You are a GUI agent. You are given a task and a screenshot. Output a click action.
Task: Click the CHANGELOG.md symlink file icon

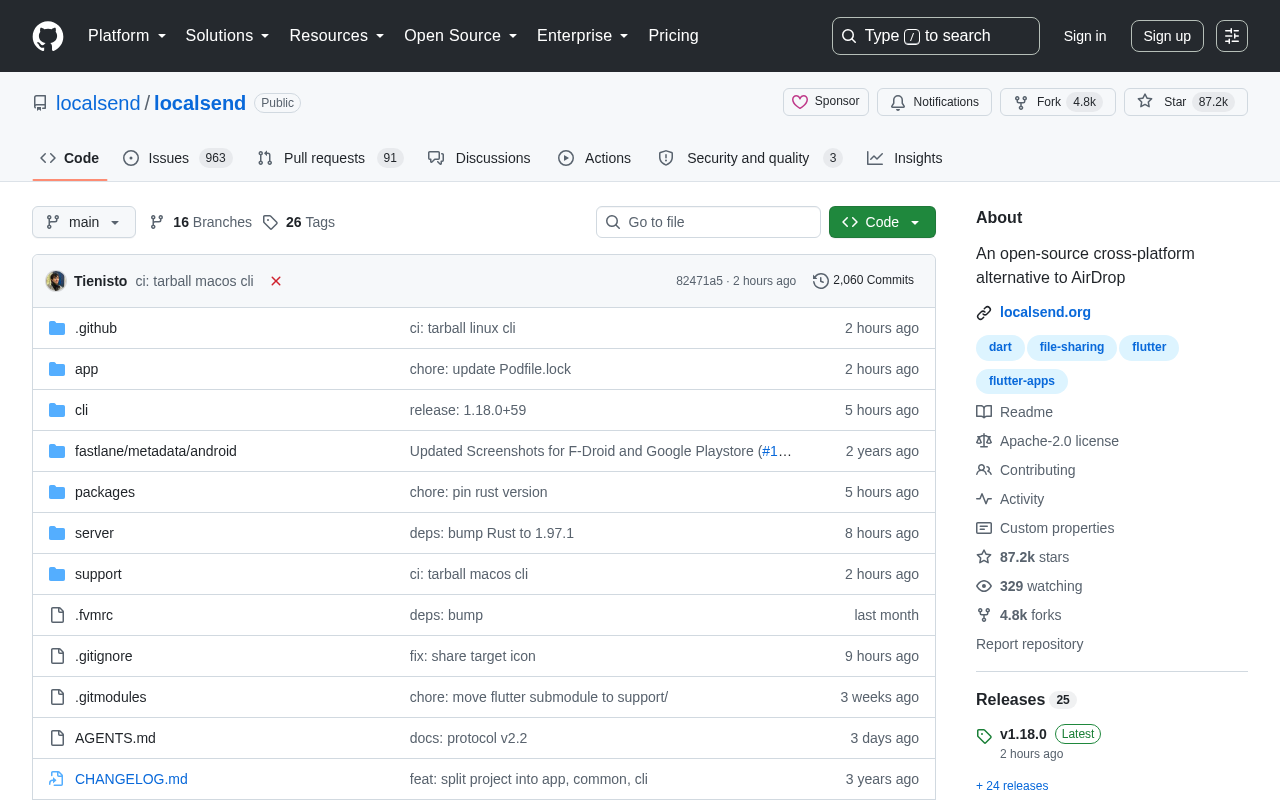point(57,779)
